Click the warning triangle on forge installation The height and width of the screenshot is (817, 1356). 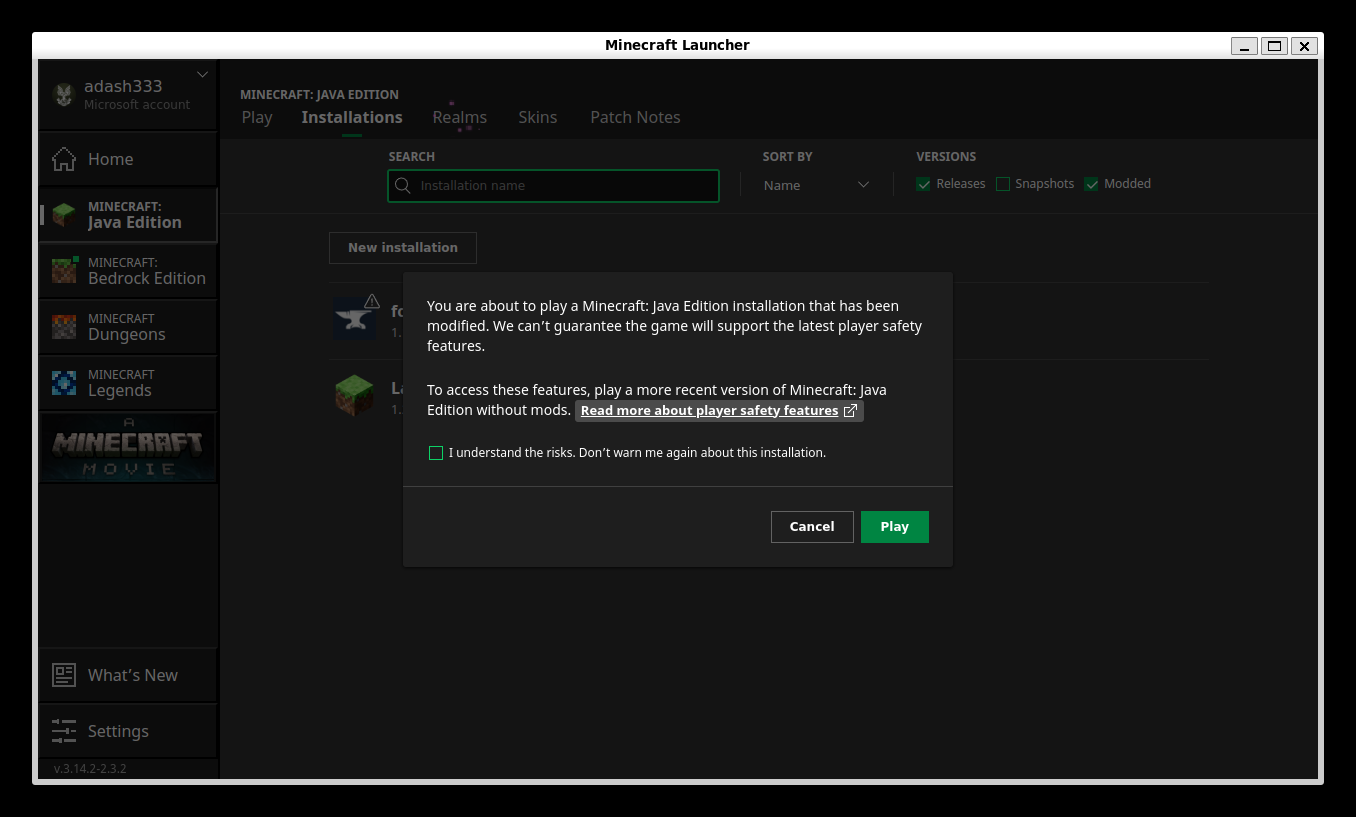point(372,301)
